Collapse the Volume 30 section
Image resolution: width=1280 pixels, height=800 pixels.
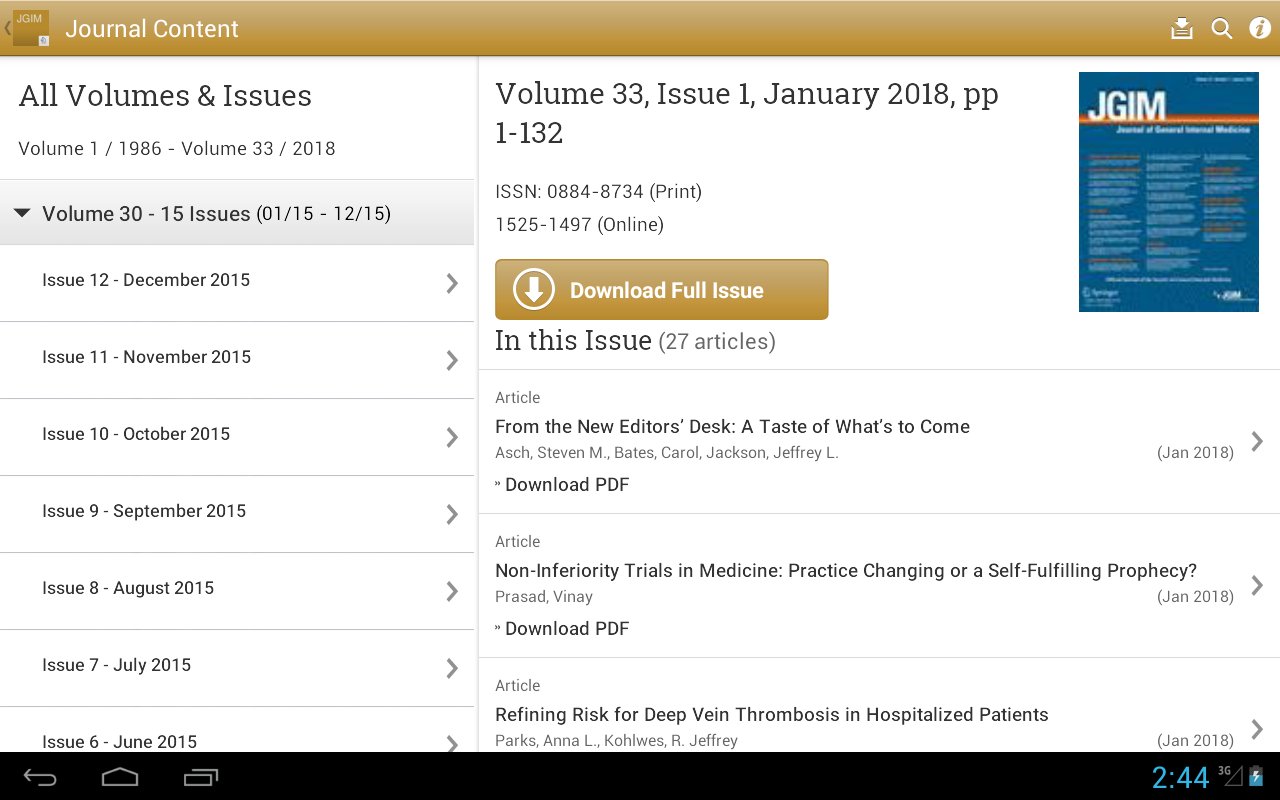point(23,213)
